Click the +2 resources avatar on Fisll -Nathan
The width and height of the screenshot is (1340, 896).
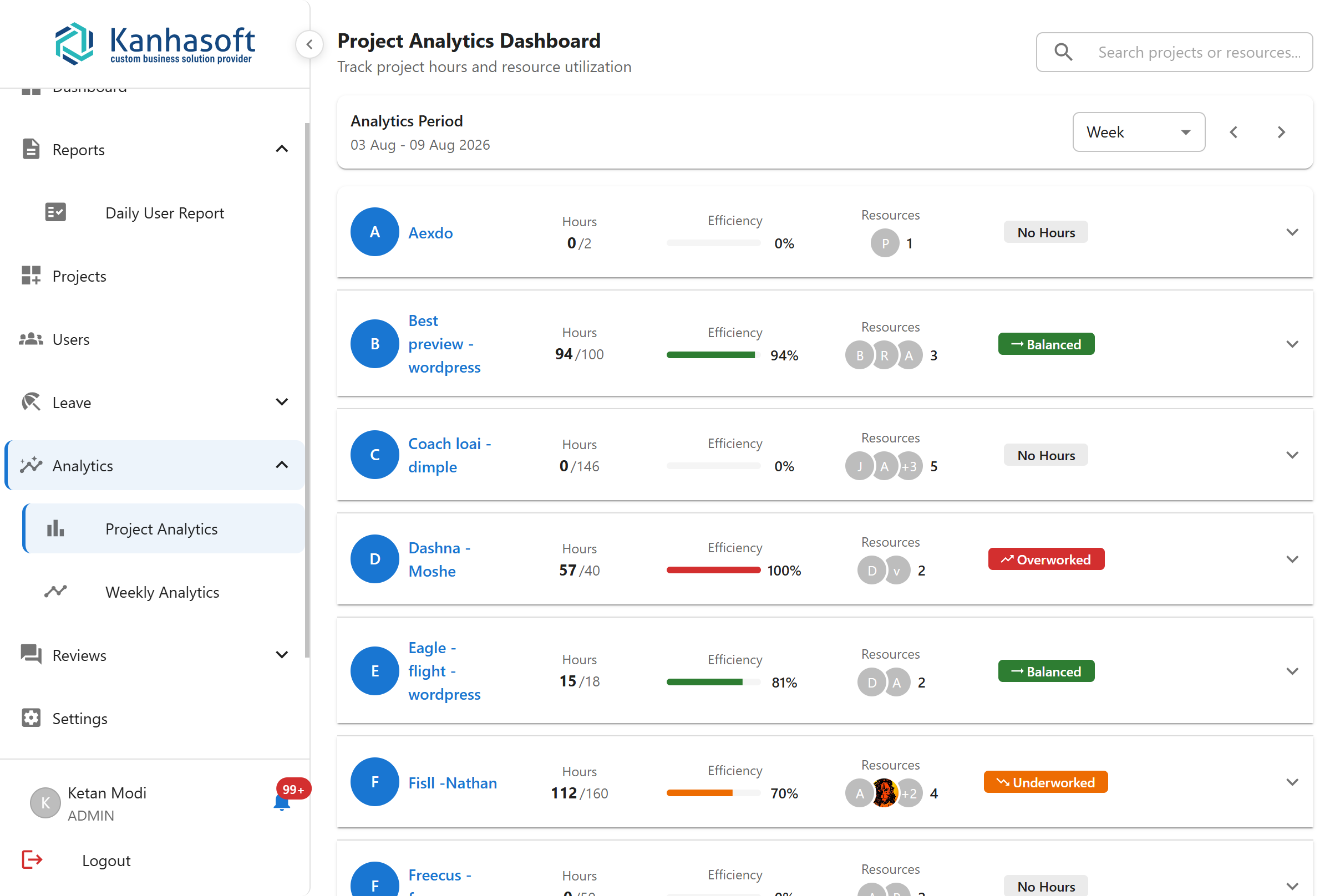(909, 793)
